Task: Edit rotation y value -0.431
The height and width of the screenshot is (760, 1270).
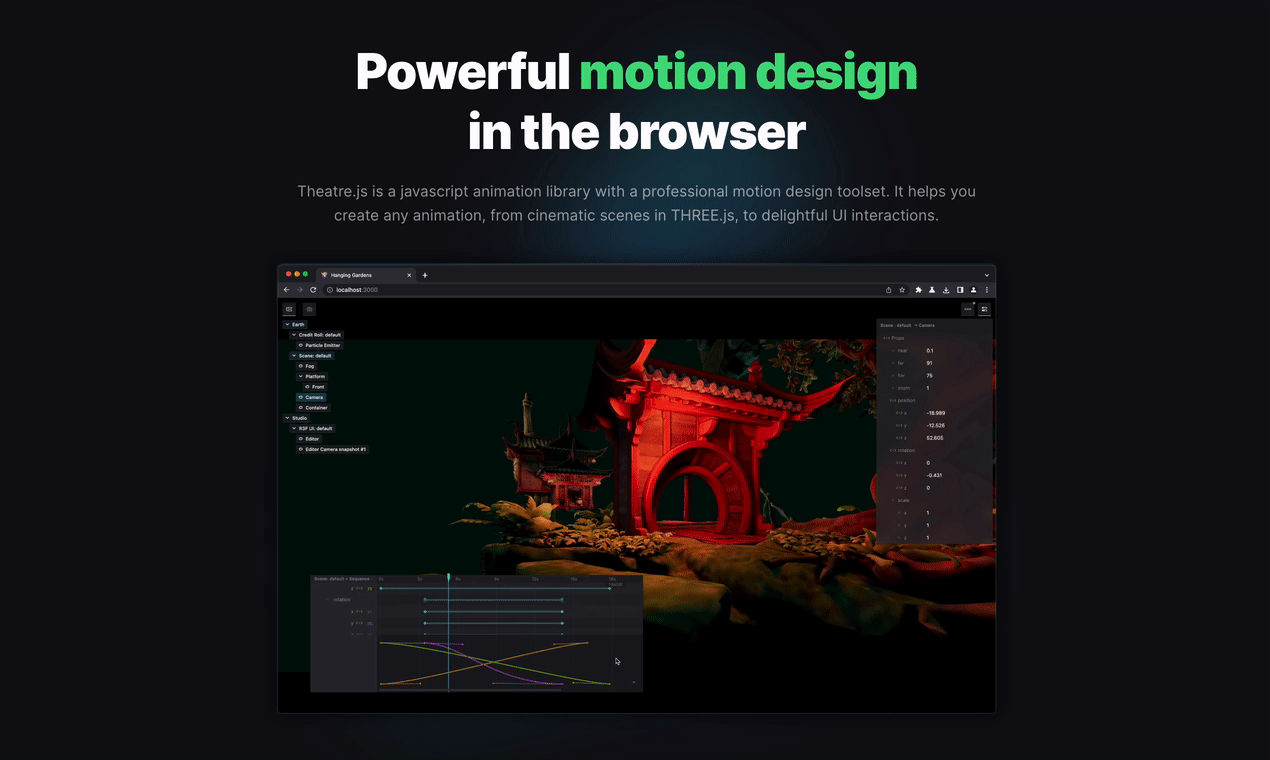Action: click(x=934, y=475)
